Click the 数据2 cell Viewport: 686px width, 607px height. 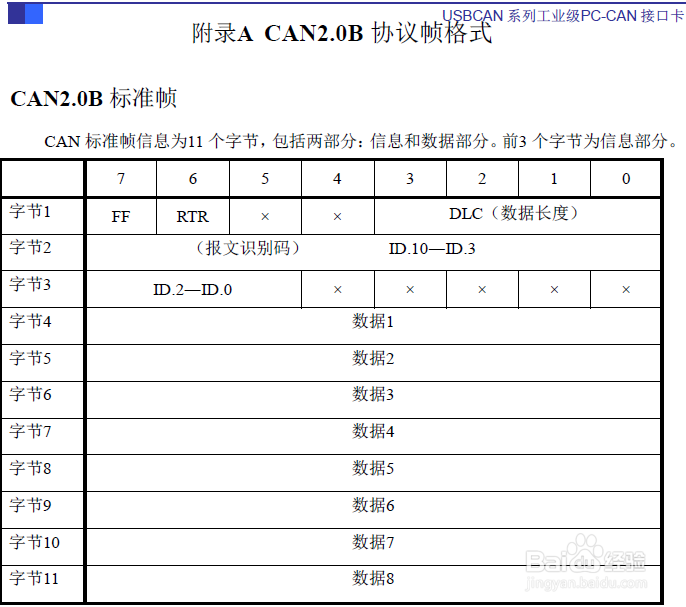point(373,363)
